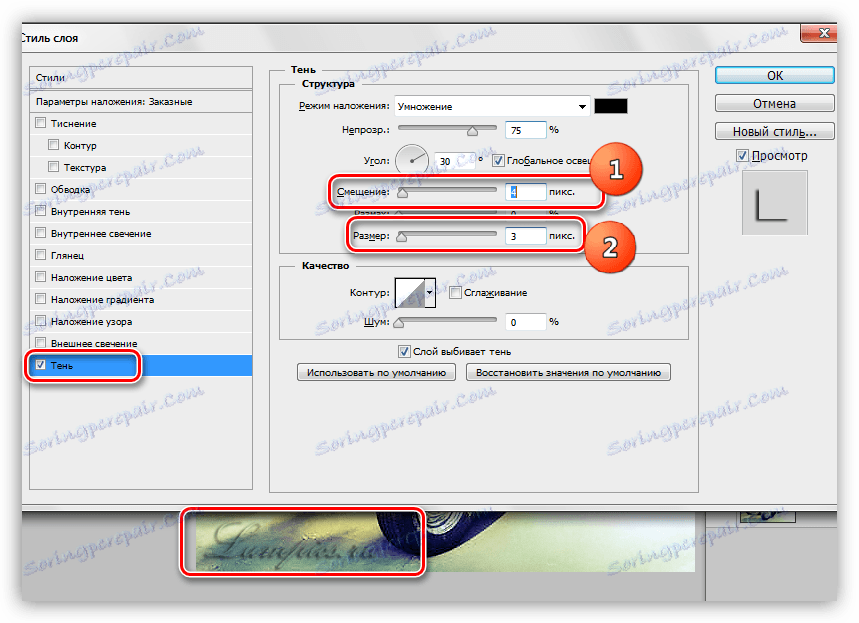Enable the Контур sub-option checkbox
This screenshot has width=859, height=623.
[53, 145]
